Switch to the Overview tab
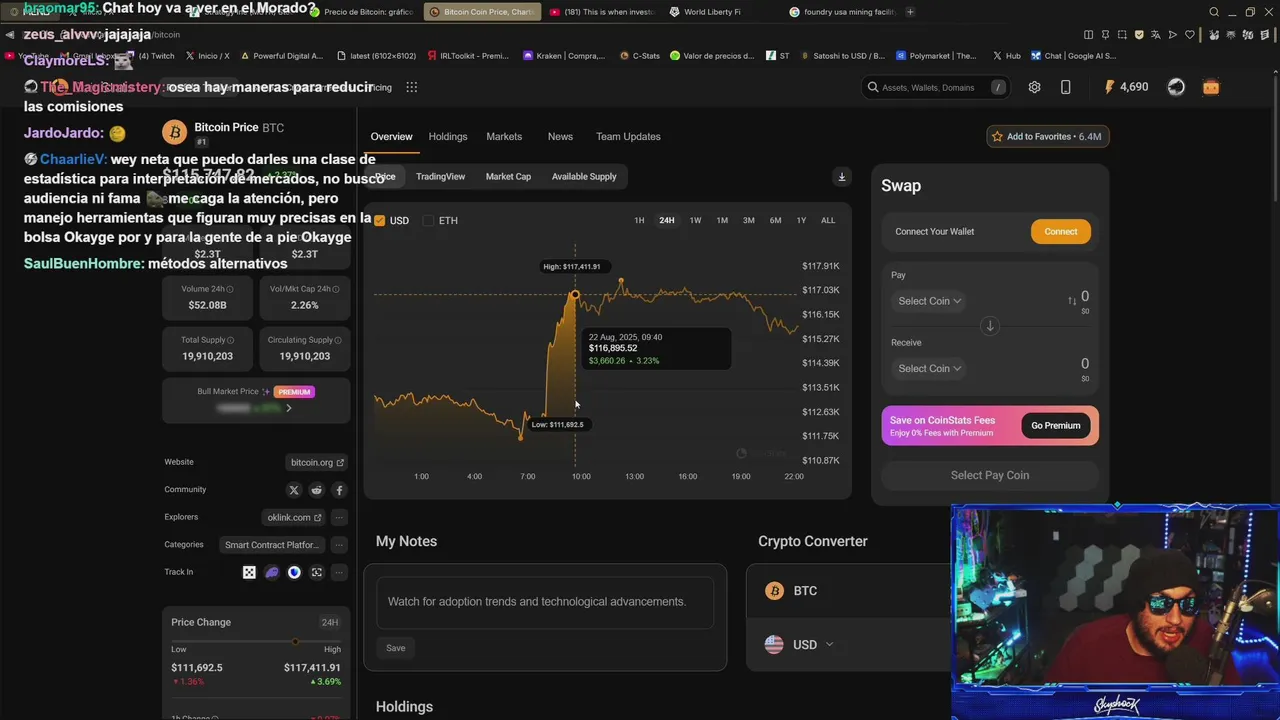This screenshot has width=1280, height=720. [391, 137]
